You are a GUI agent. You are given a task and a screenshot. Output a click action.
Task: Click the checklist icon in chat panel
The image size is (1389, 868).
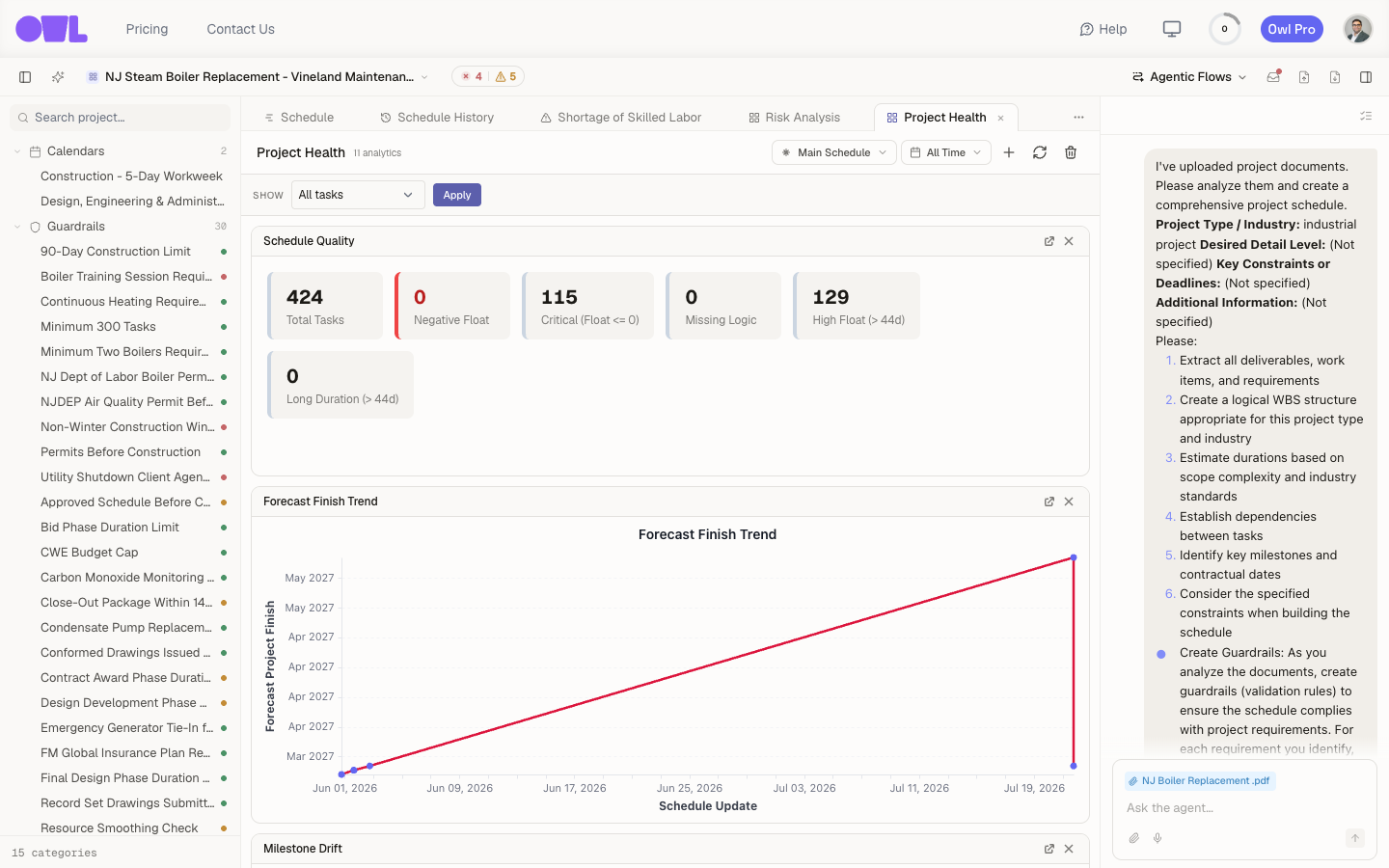[x=1366, y=116]
